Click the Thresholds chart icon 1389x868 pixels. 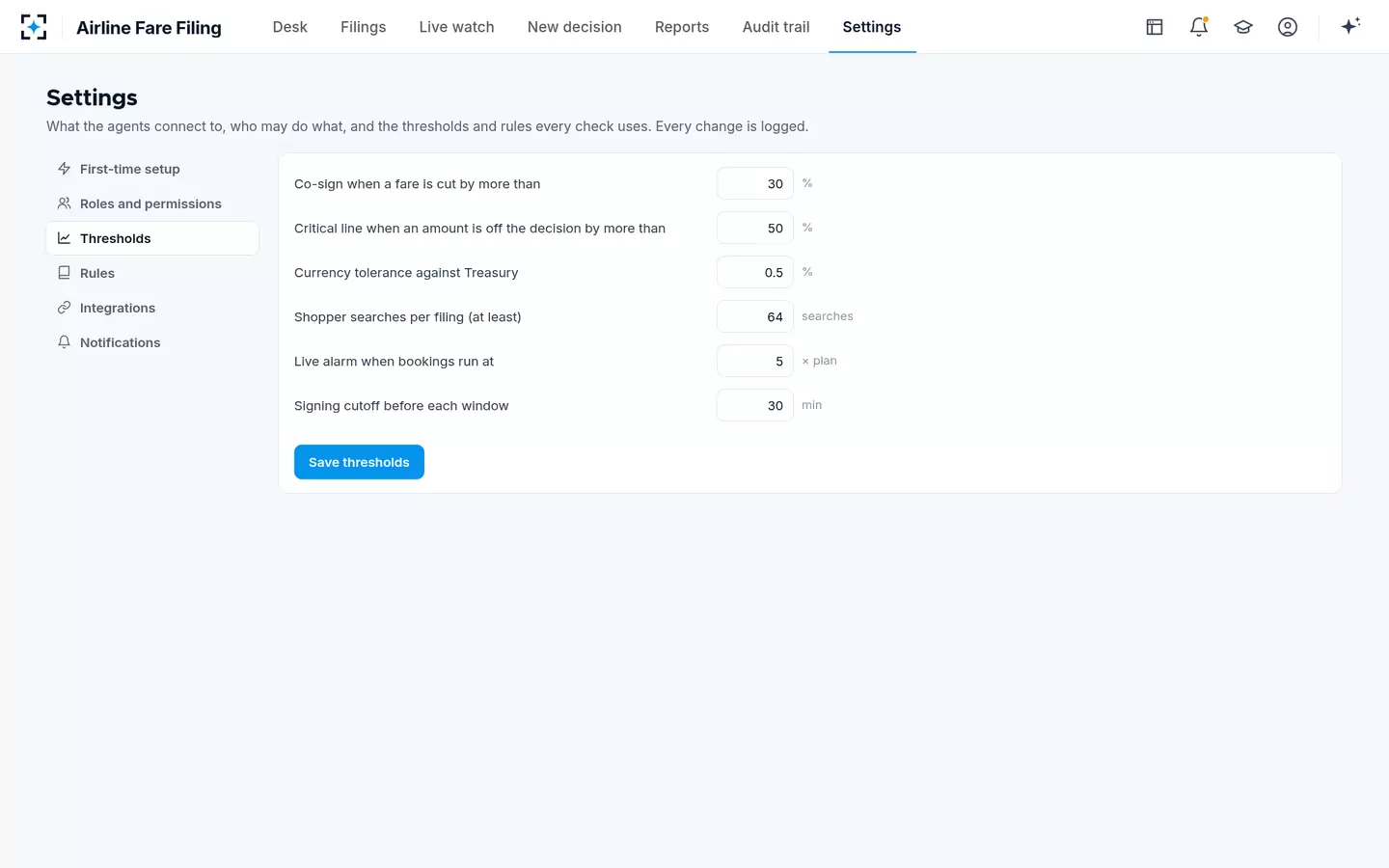(64, 238)
